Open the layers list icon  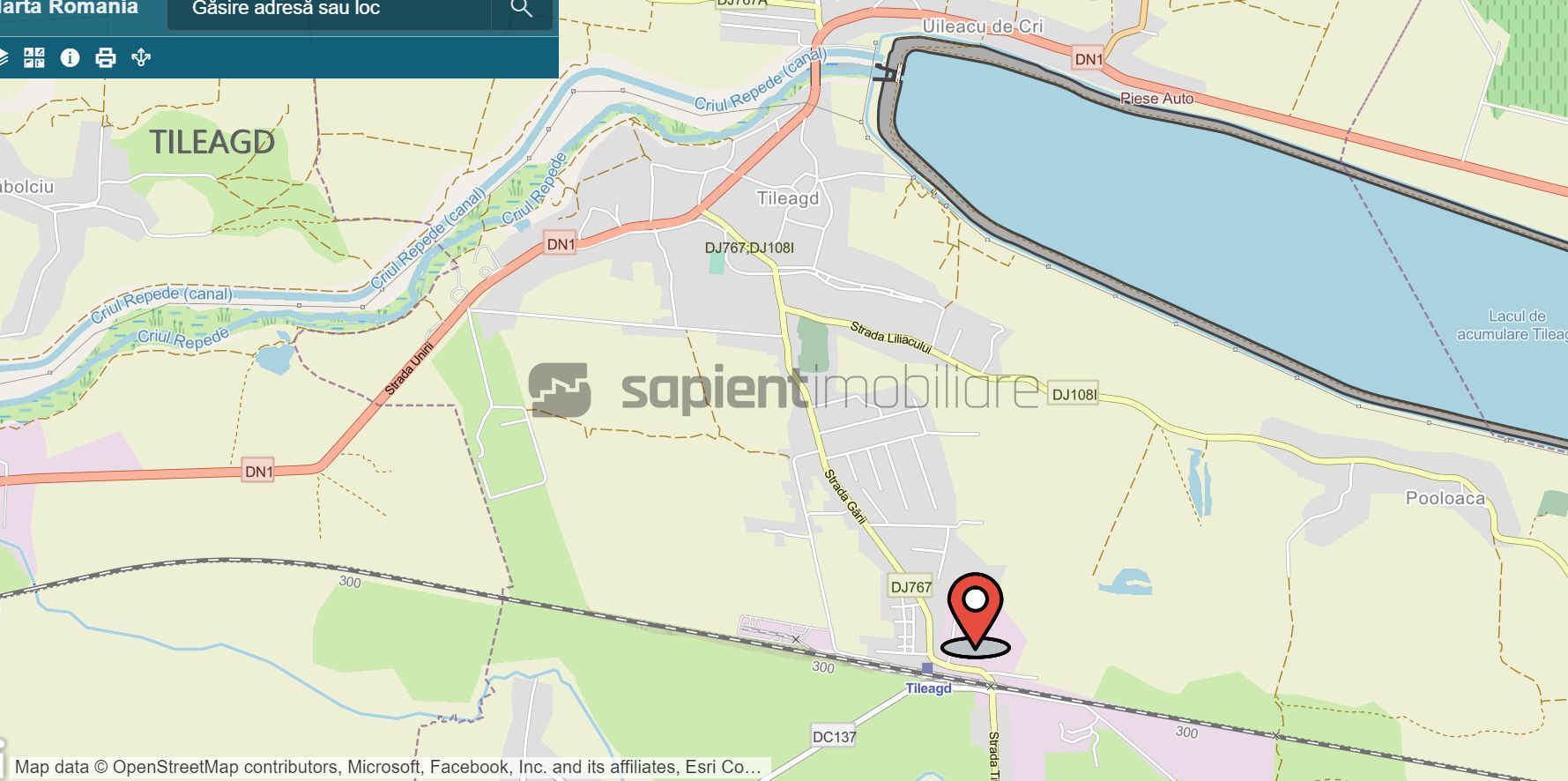coord(3,58)
